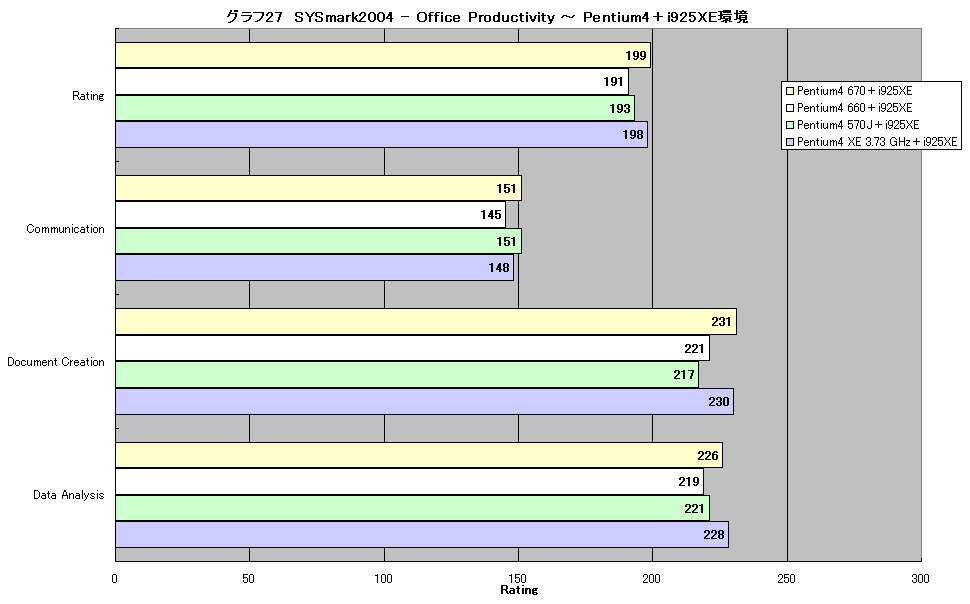
Task: Select the Document Creation bar valued 217
Action: [x=407, y=375]
